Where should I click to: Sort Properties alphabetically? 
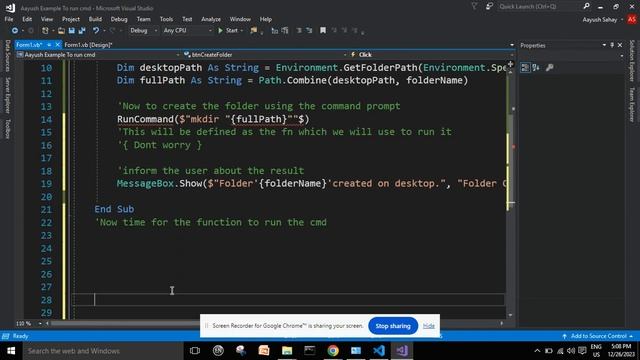point(536,68)
